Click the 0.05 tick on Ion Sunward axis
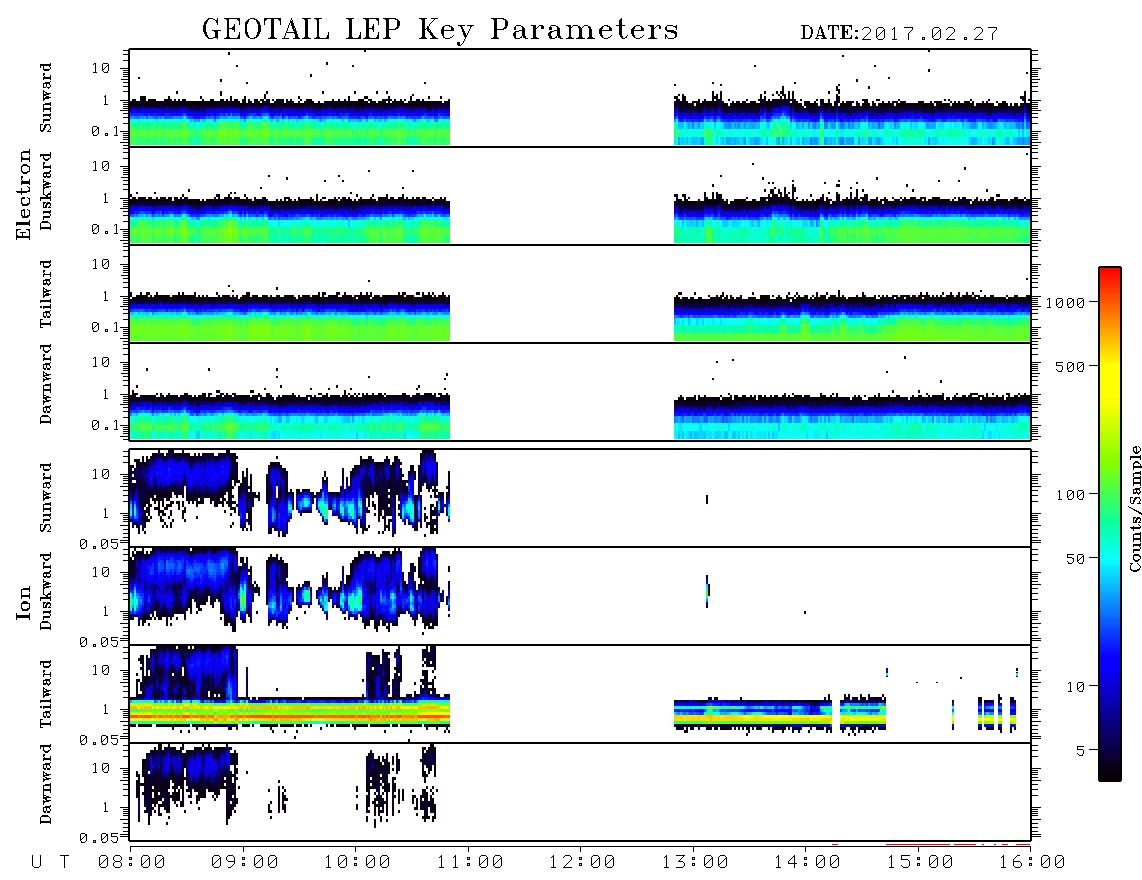 pos(98,544)
